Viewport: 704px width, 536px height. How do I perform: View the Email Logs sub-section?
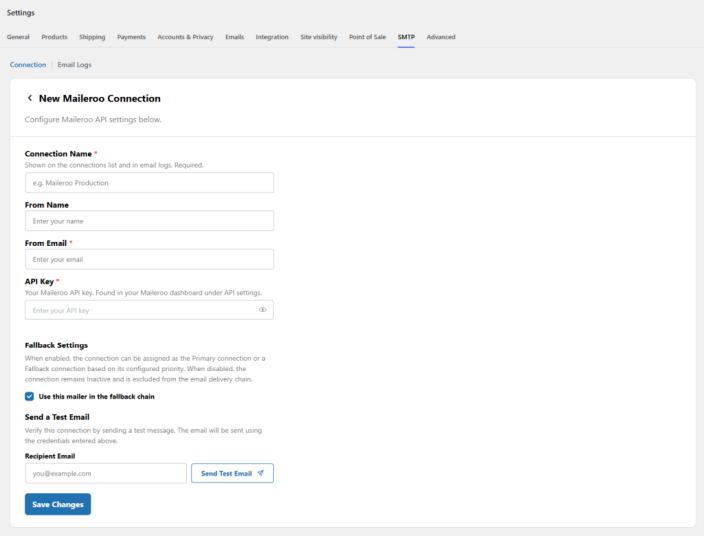point(75,65)
